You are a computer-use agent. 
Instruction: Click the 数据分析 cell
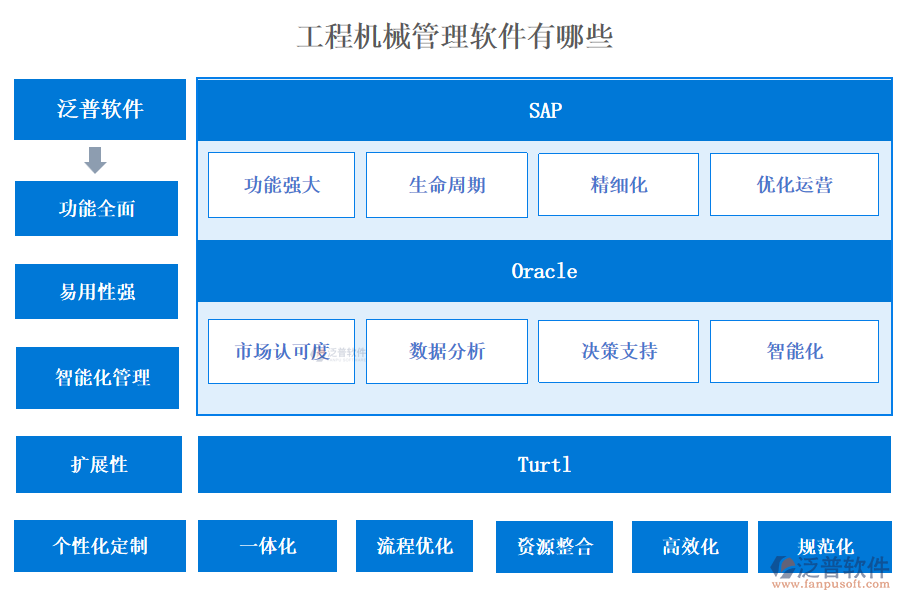(x=447, y=351)
